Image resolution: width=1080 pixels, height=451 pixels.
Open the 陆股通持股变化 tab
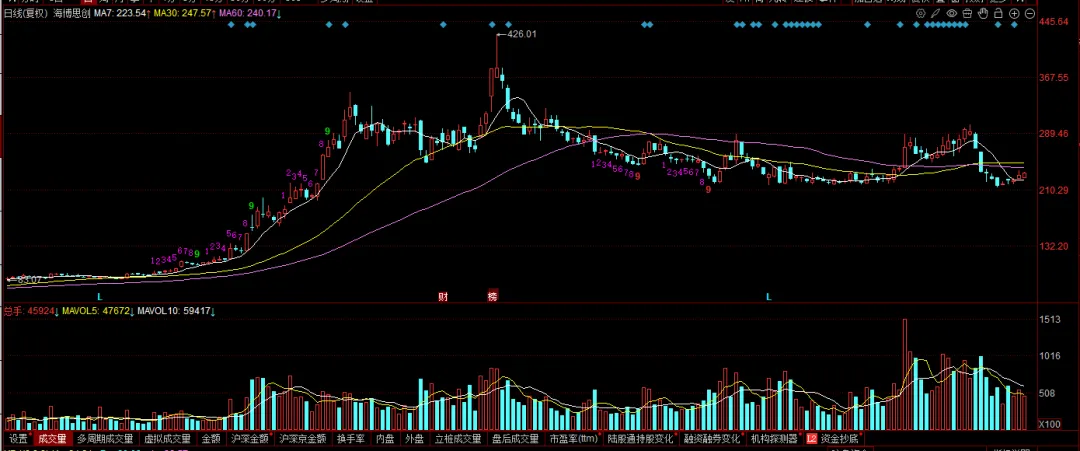641,438
